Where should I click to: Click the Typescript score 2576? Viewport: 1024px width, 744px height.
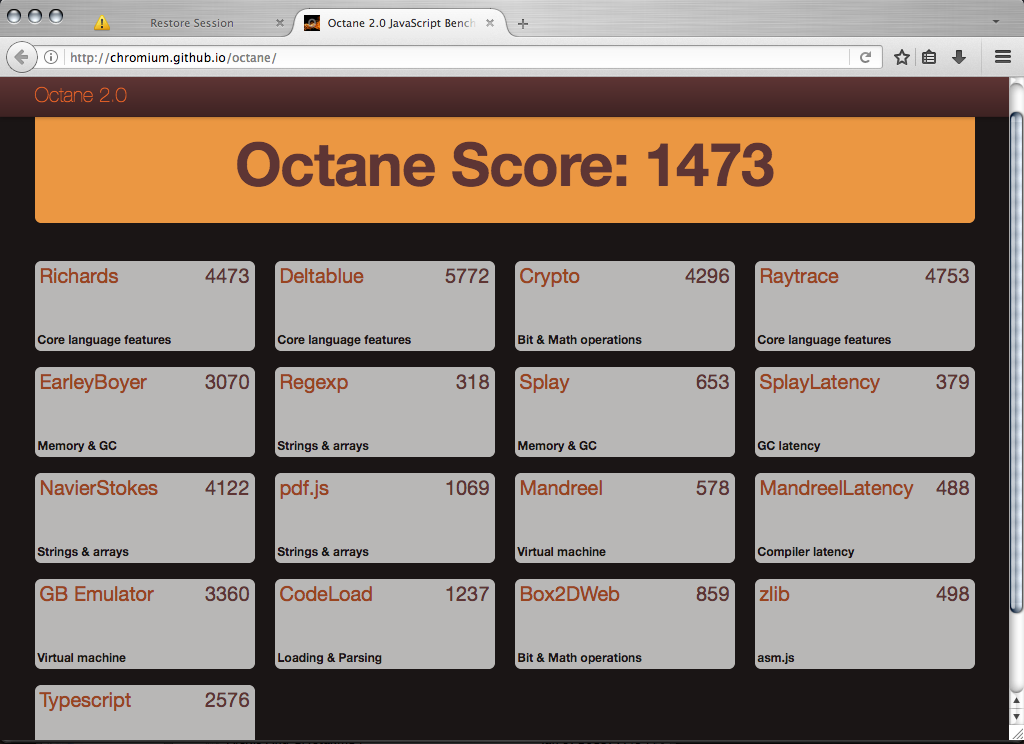click(227, 700)
